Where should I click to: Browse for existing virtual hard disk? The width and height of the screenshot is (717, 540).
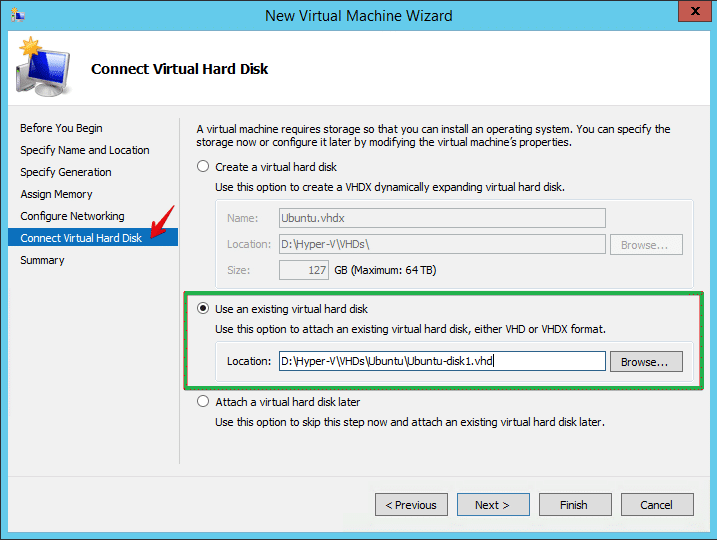point(646,362)
